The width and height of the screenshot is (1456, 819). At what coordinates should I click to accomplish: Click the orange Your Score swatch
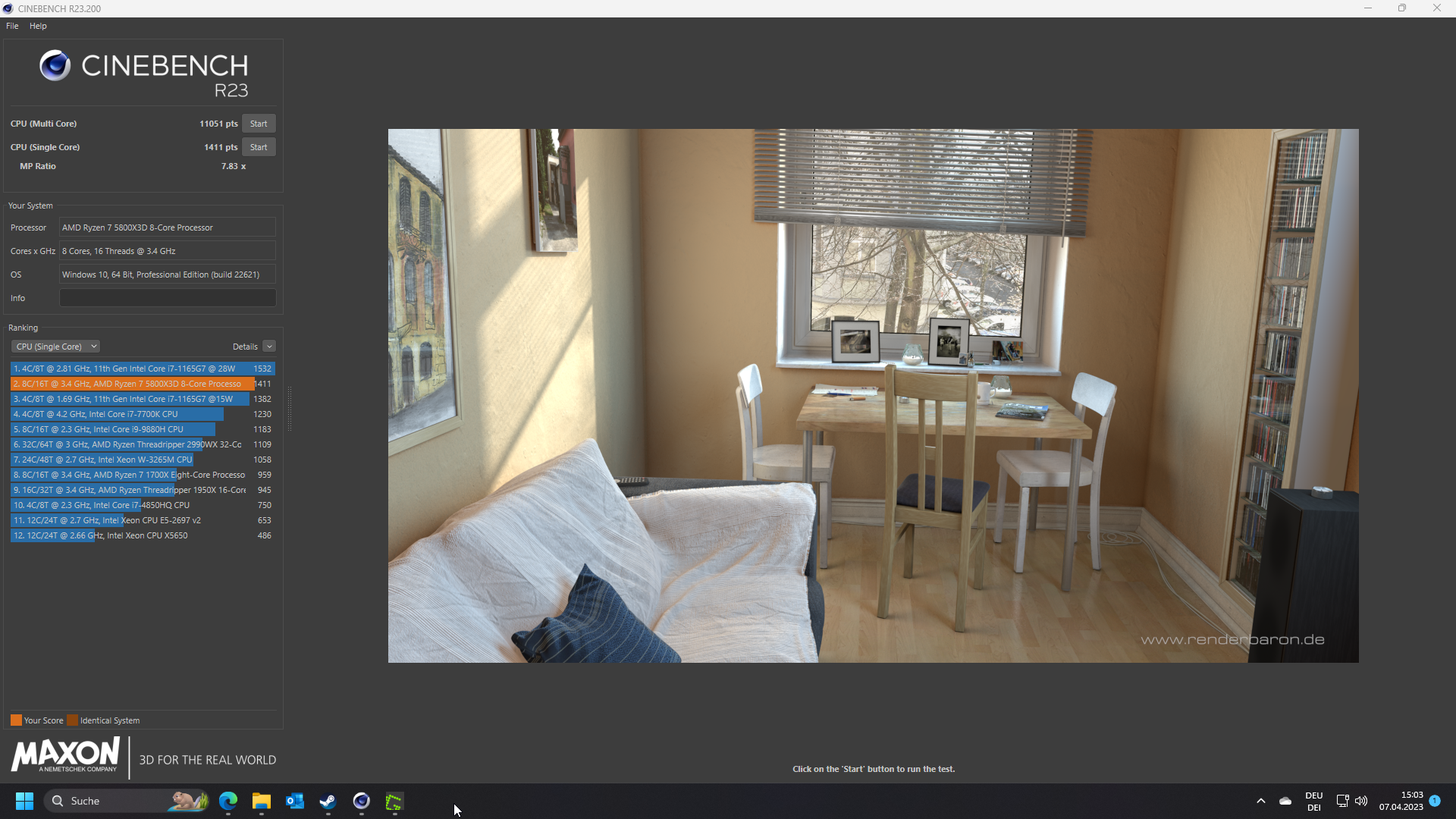tap(16, 720)
